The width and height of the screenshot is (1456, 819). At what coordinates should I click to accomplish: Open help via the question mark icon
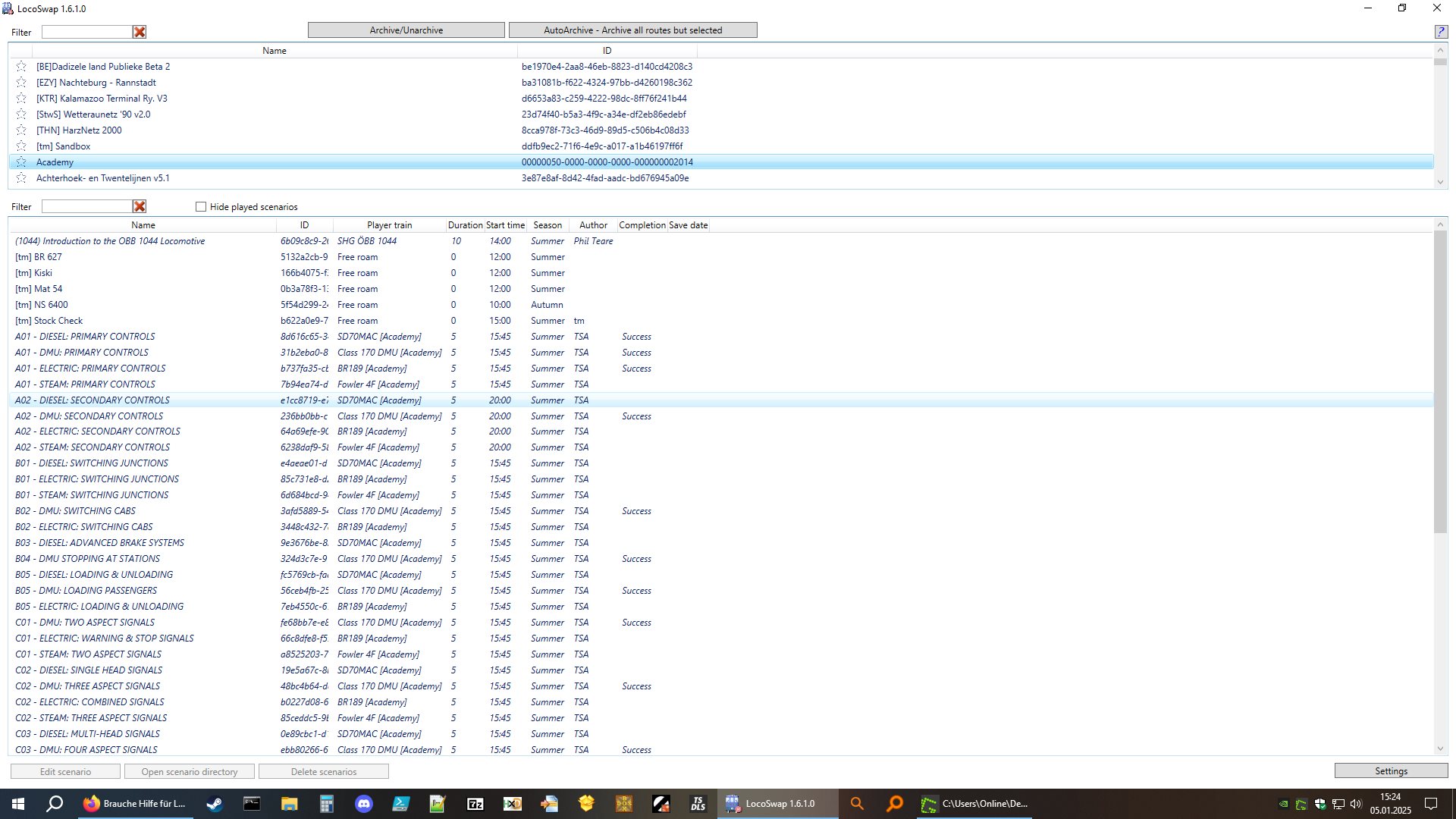point(1441,31)
